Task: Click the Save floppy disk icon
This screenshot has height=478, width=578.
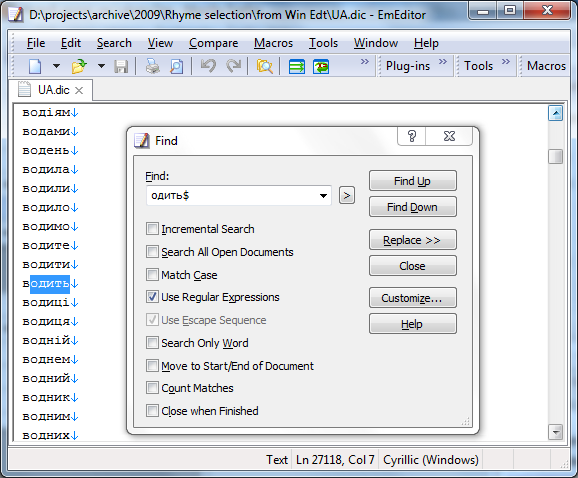Action: click(x=121, y=67)
